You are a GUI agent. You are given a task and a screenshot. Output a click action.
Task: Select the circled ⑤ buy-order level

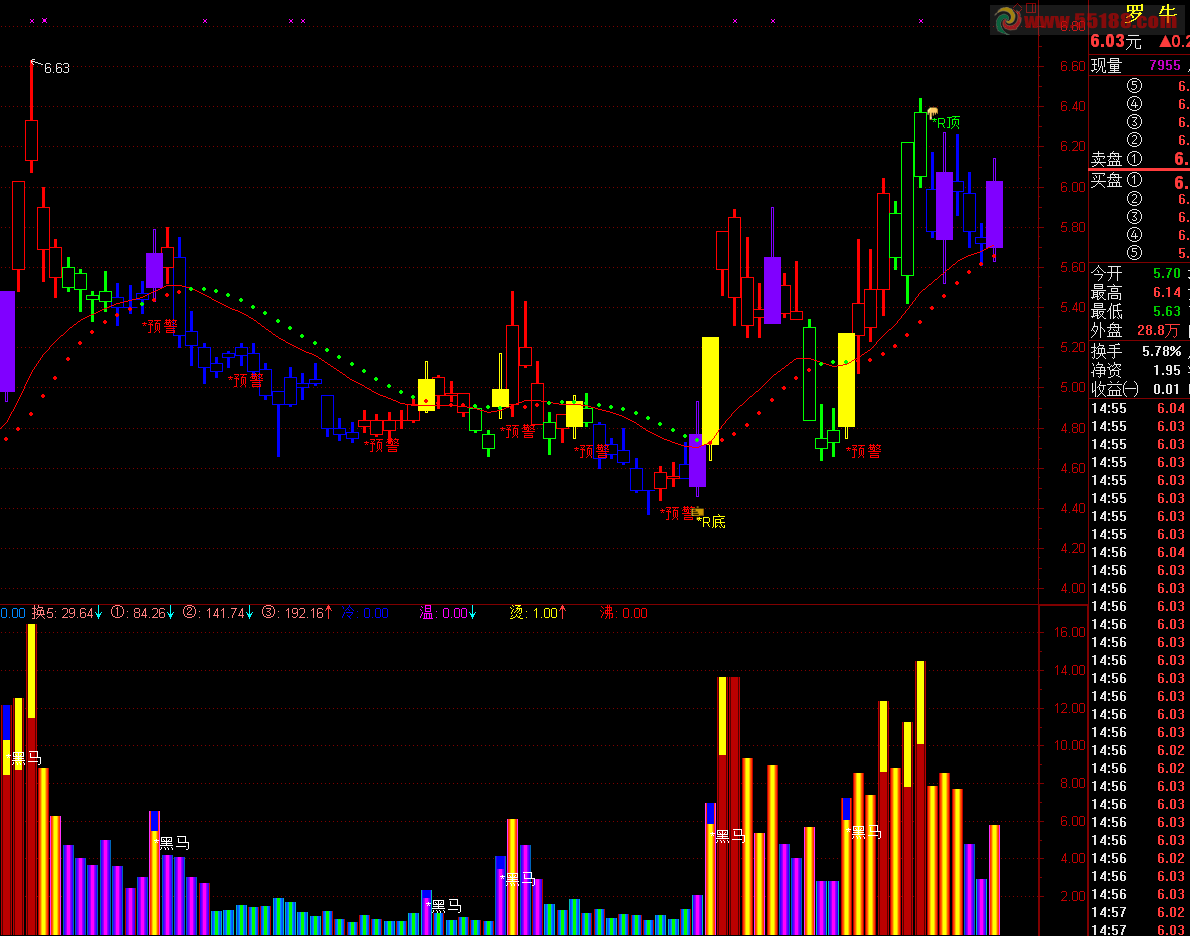point(1135,253)
